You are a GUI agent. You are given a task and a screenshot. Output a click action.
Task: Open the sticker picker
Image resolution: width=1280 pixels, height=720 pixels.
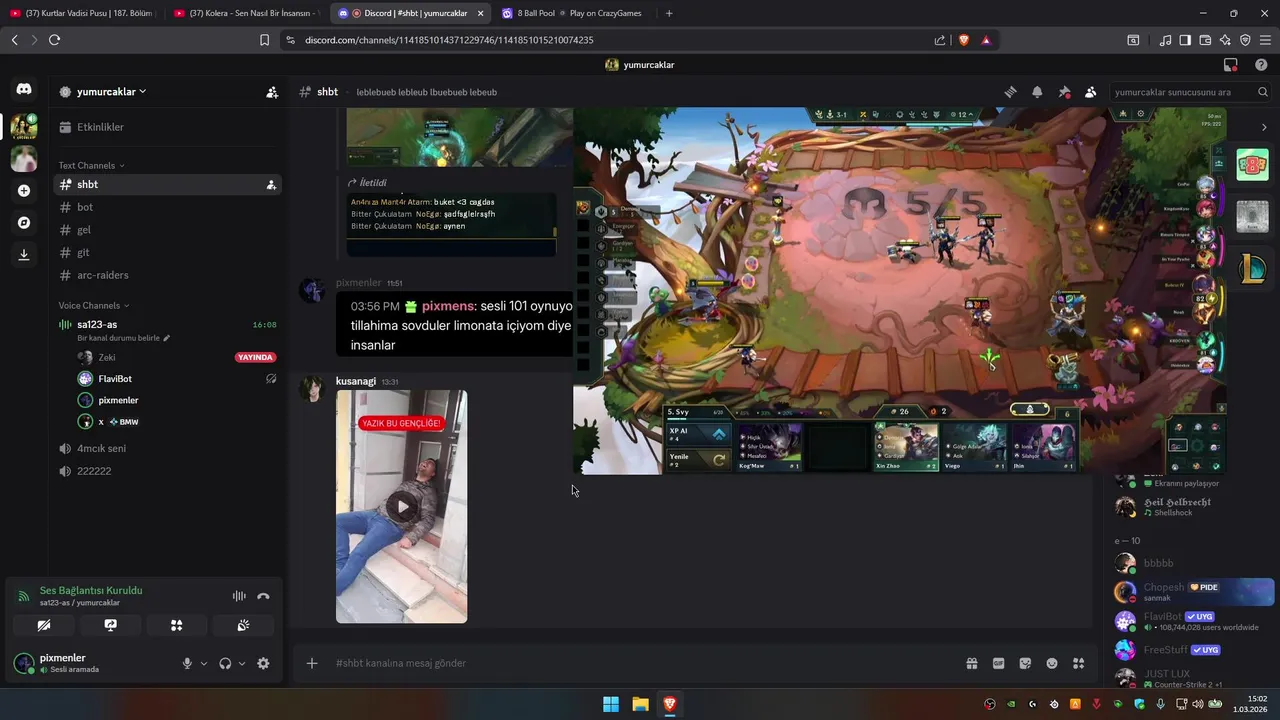tap(1025, 663)
